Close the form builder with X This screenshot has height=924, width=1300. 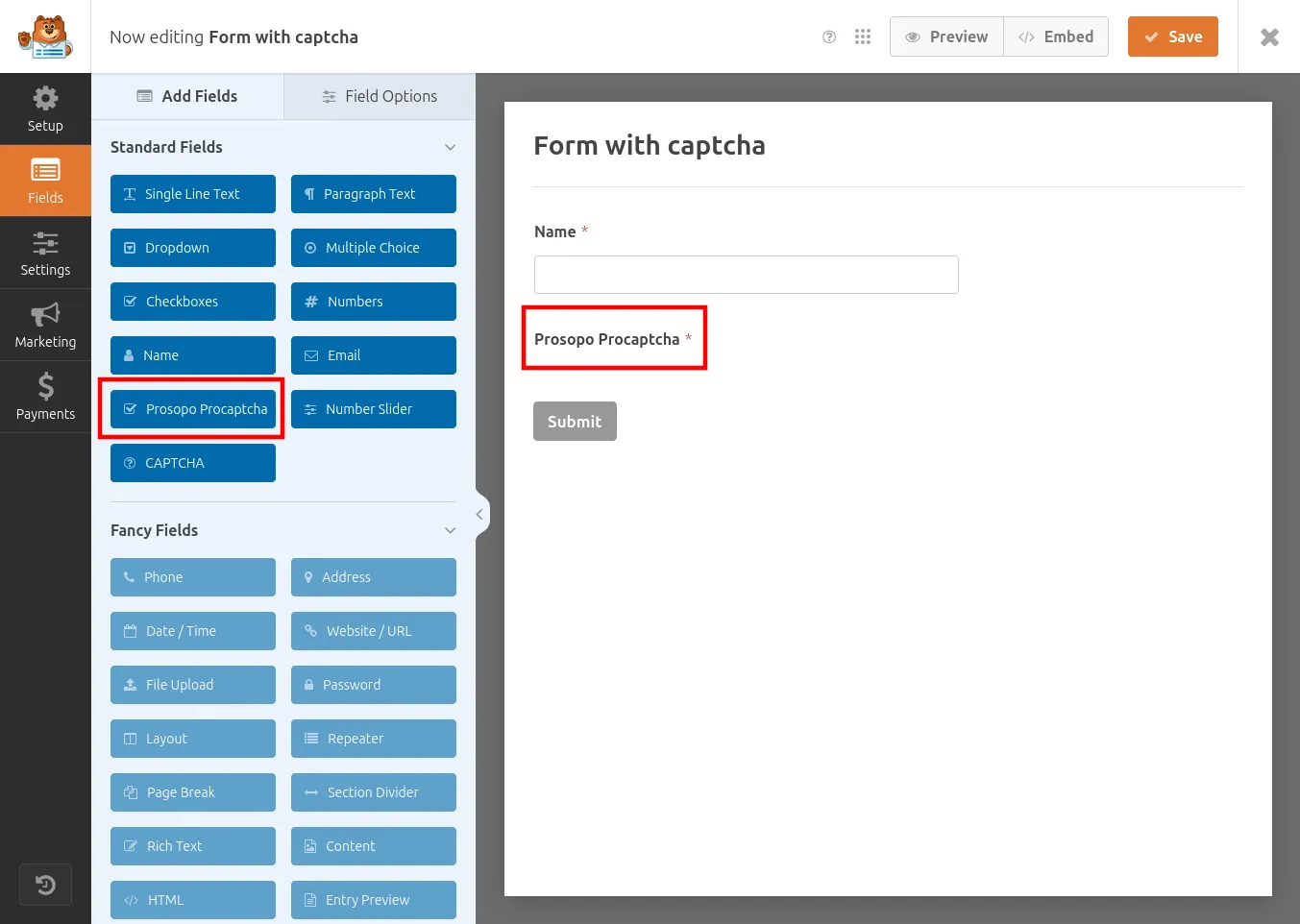[1269, 37]
